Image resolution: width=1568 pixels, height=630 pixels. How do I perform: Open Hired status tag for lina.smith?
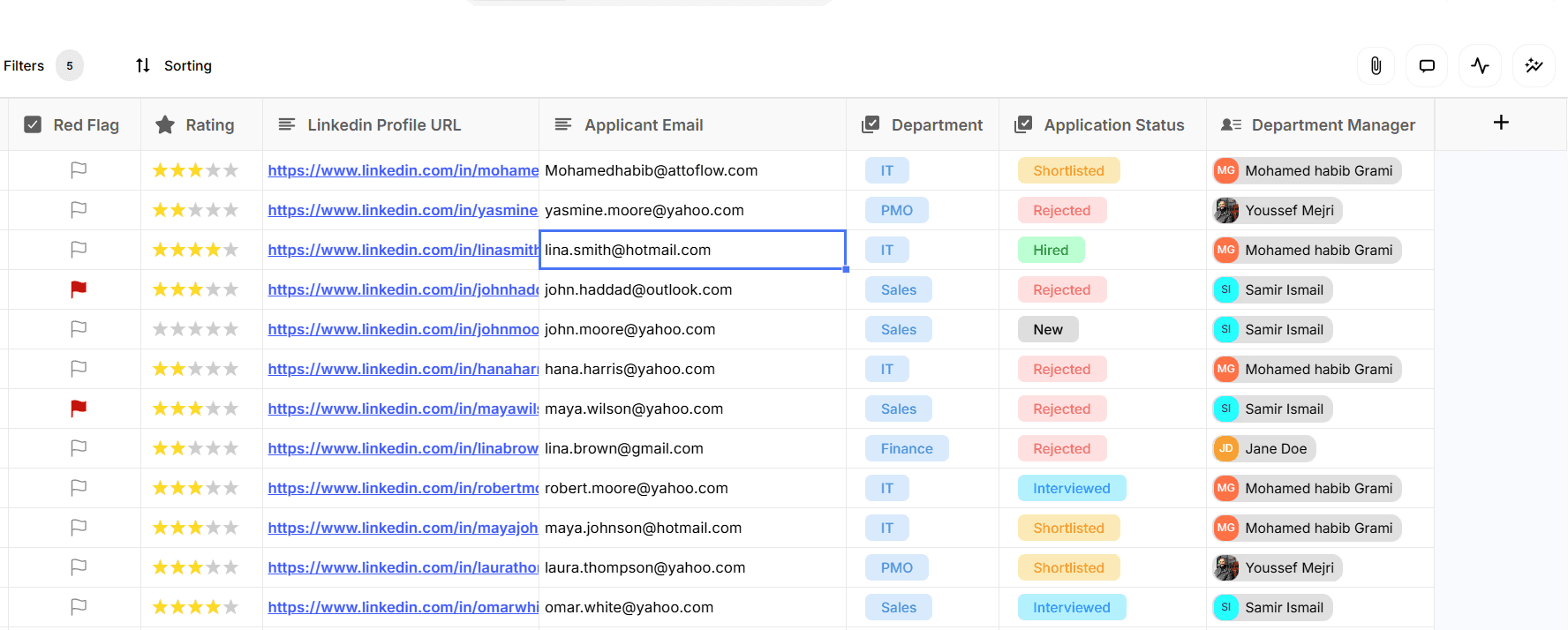pos(1051,250)
